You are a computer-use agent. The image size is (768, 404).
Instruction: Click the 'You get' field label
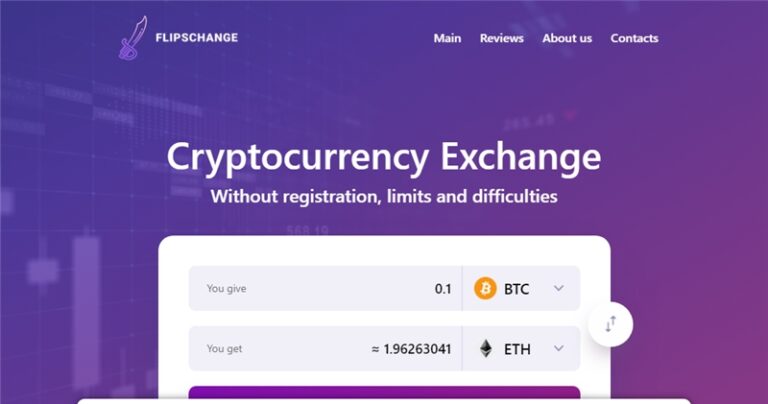[x=224, y=349]
